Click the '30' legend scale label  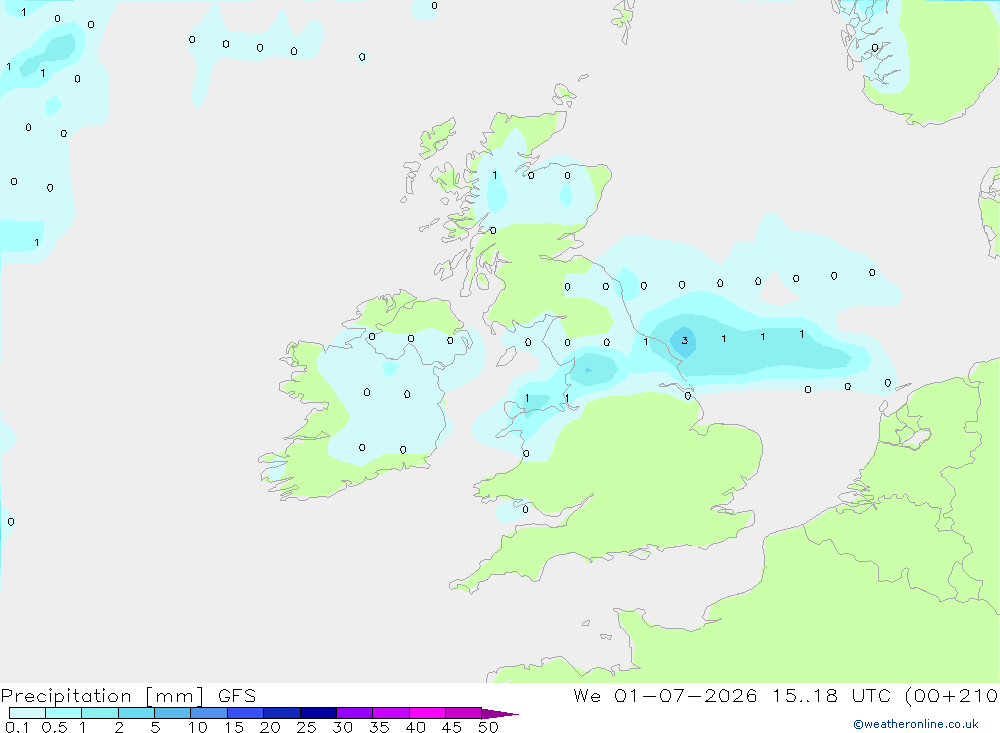[342, 727]
